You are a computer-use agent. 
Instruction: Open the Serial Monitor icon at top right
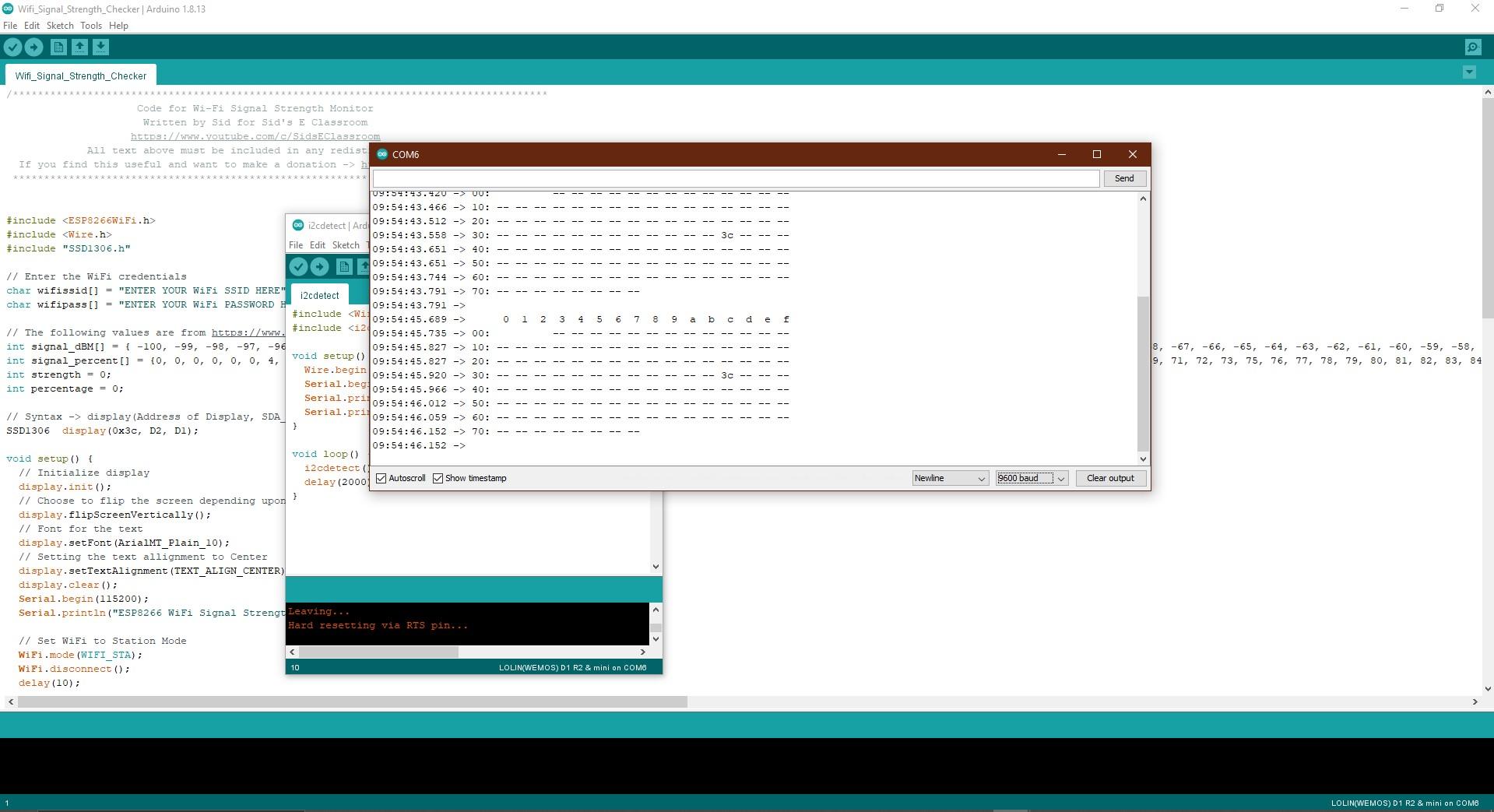(1472, 47)
